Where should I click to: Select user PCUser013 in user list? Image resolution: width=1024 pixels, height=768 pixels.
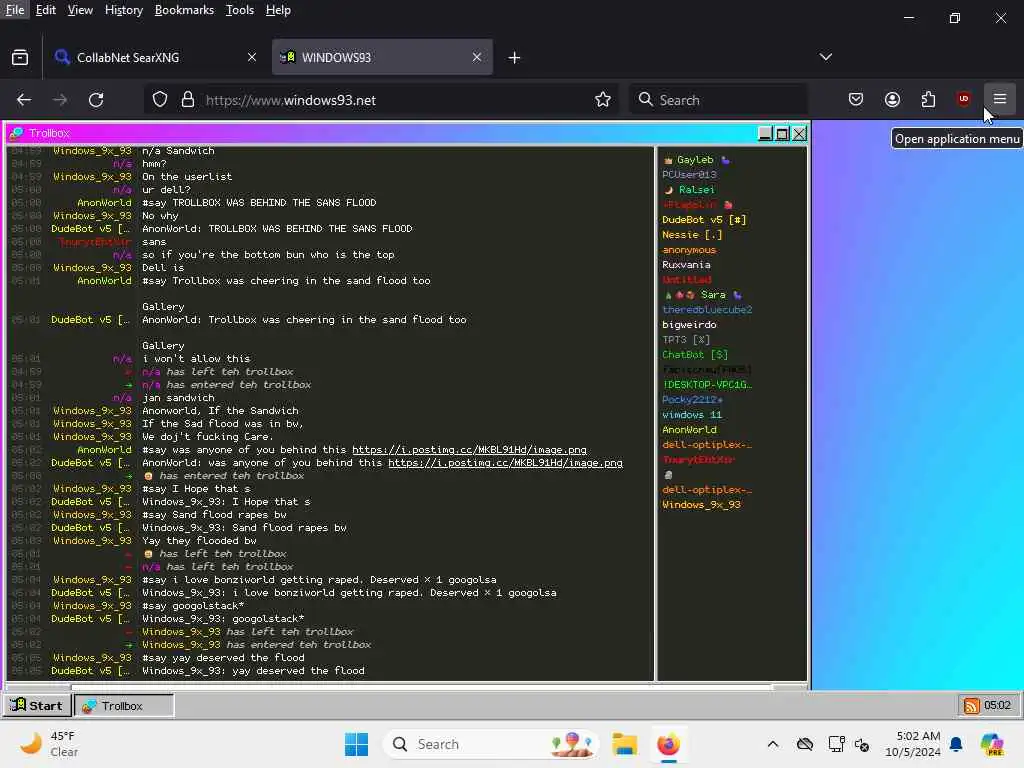(689, 174)
